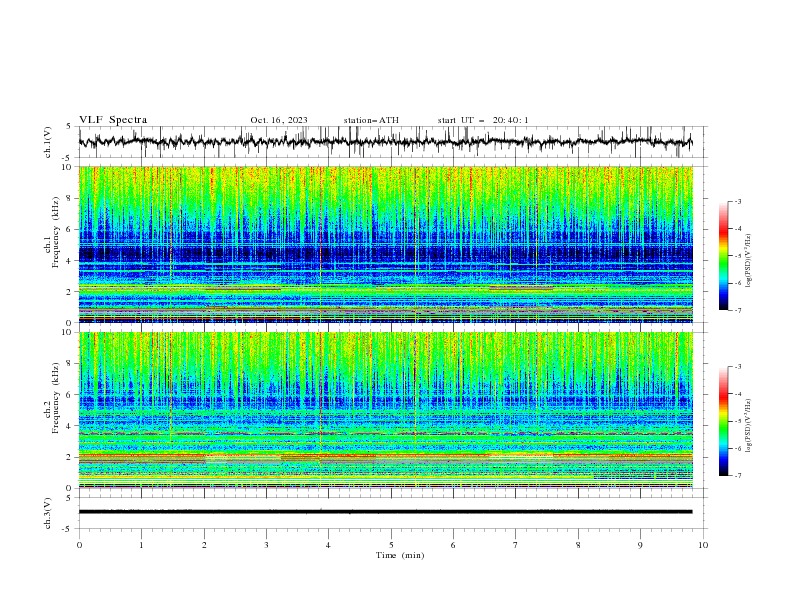Click the "-5" tick on ch.2 color bar
Viewport: 792px width, 612px height.
(x=737, y=421)
